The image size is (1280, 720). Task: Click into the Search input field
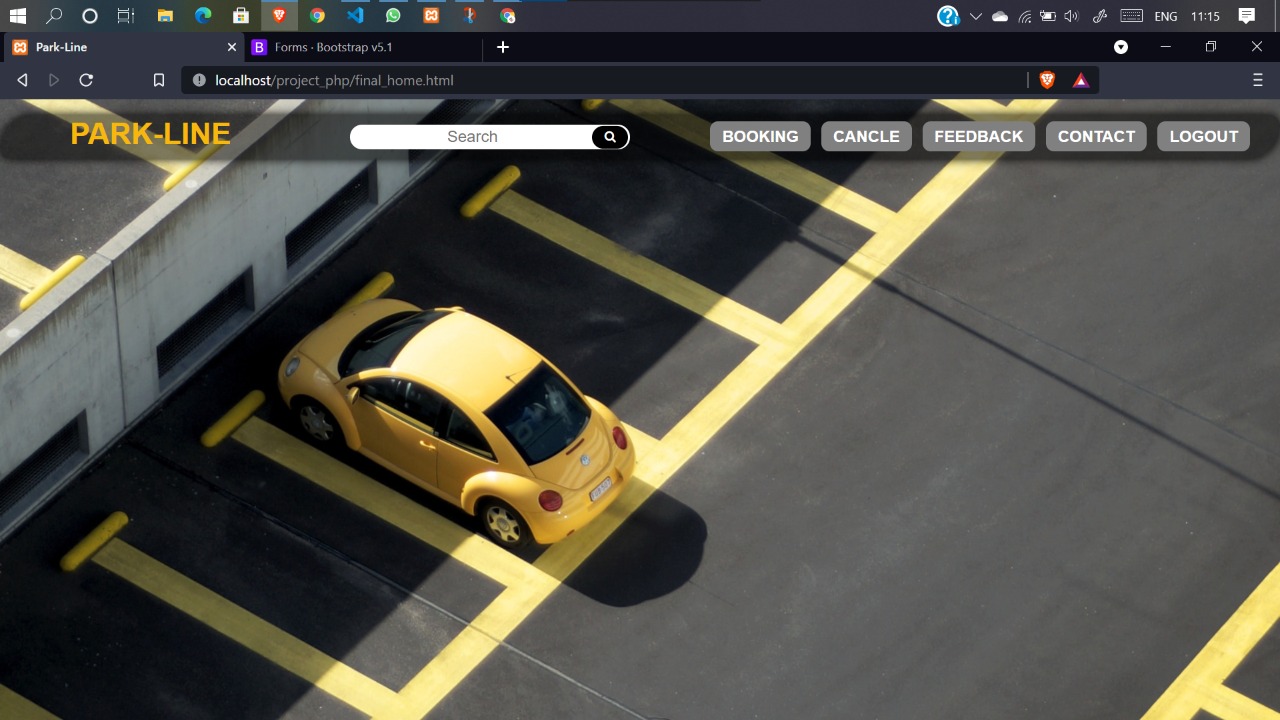pyautogui.click(x=471, y=137)
